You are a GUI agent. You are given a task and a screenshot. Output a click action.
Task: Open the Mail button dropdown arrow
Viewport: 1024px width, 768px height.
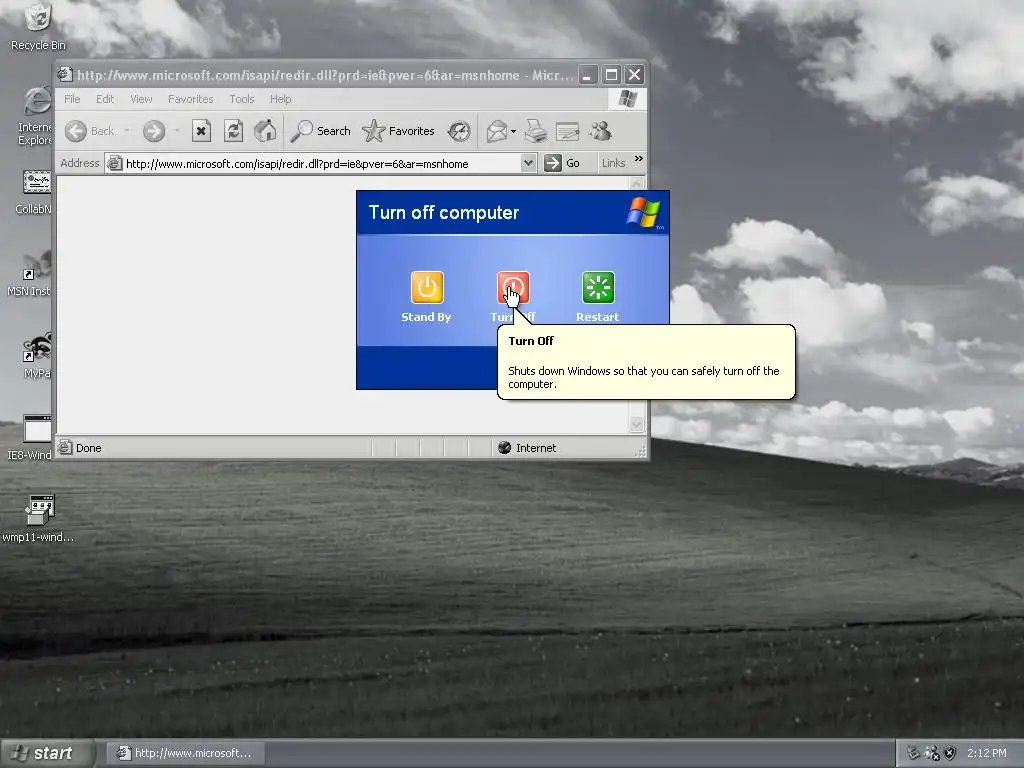[513, 131]
